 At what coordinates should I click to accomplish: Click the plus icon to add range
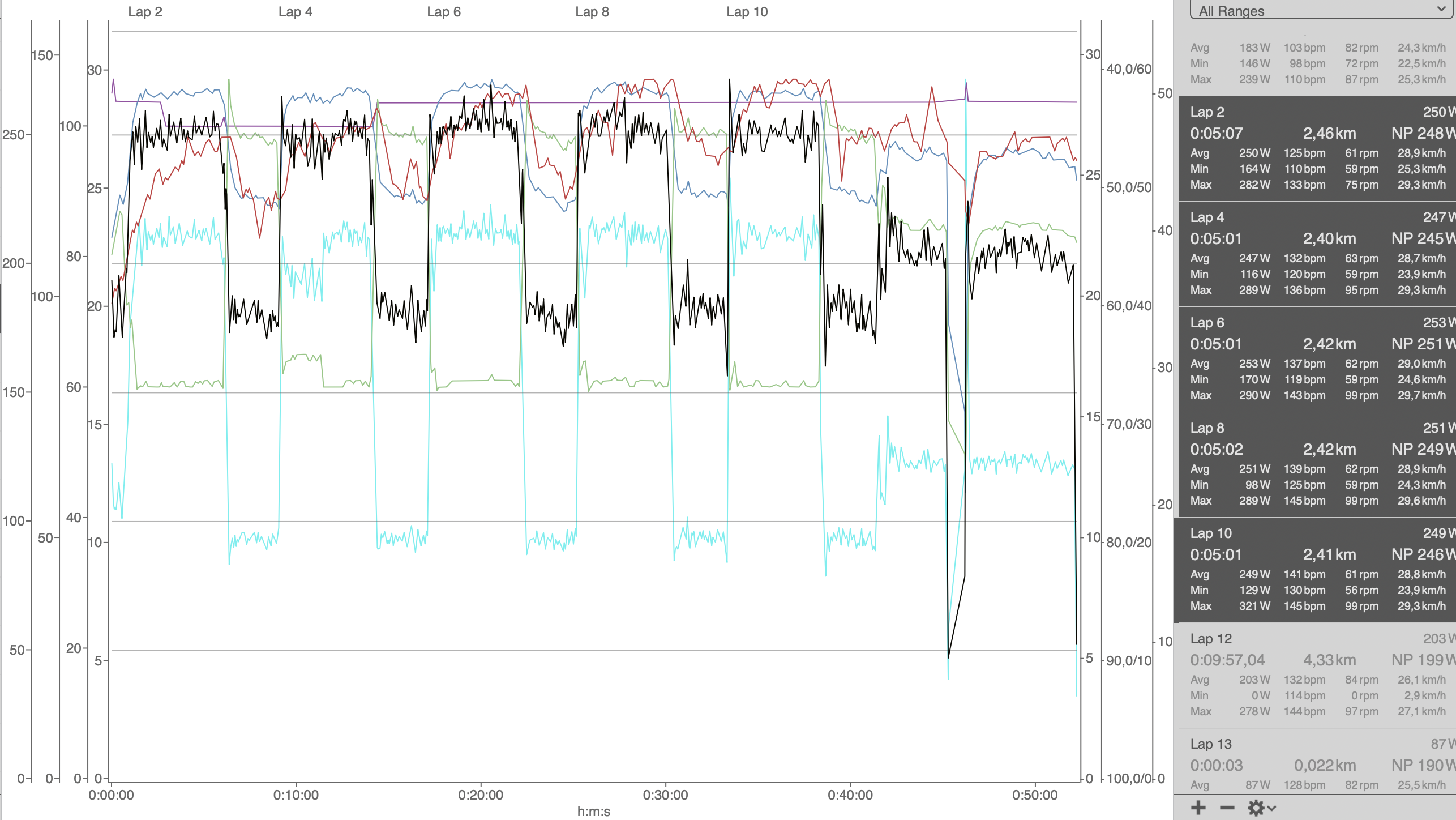[x=1197, y=808]
